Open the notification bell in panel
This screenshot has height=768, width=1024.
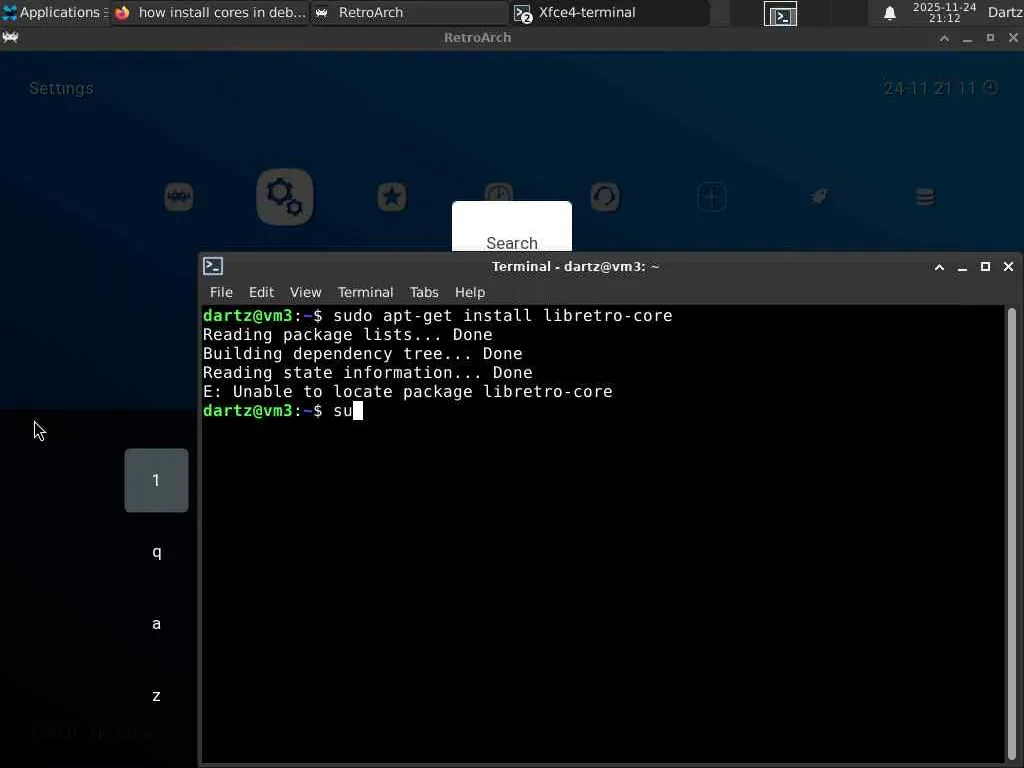click(x=889, y=13)
